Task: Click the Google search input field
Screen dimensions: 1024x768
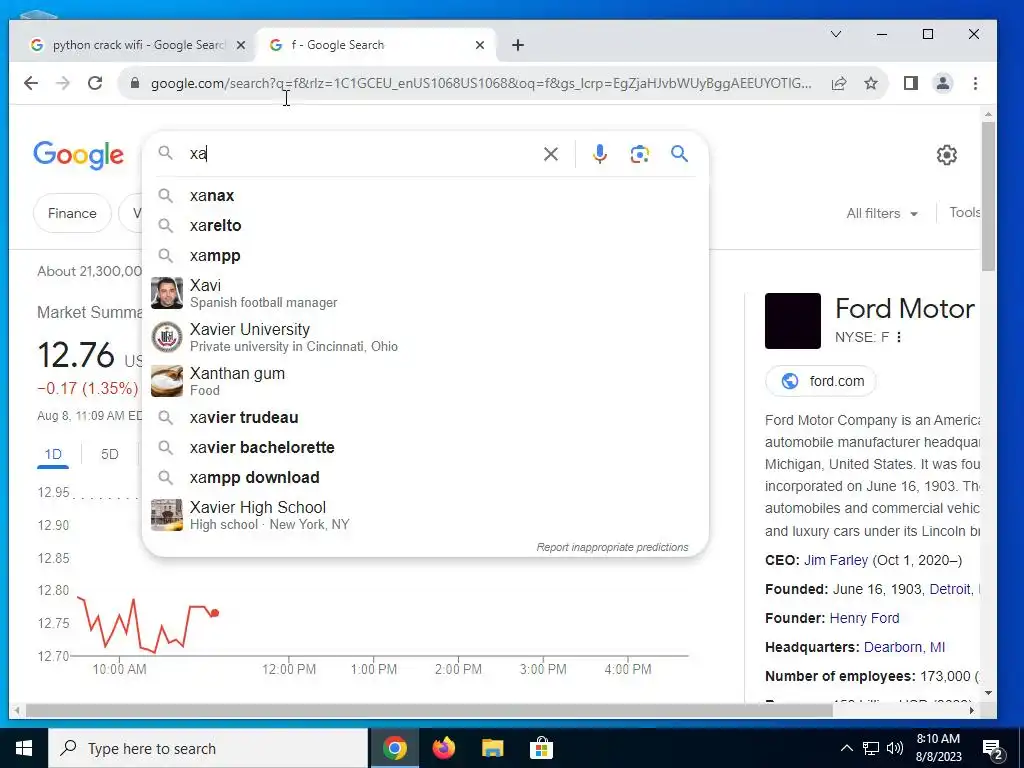Action: coord(362,154)
